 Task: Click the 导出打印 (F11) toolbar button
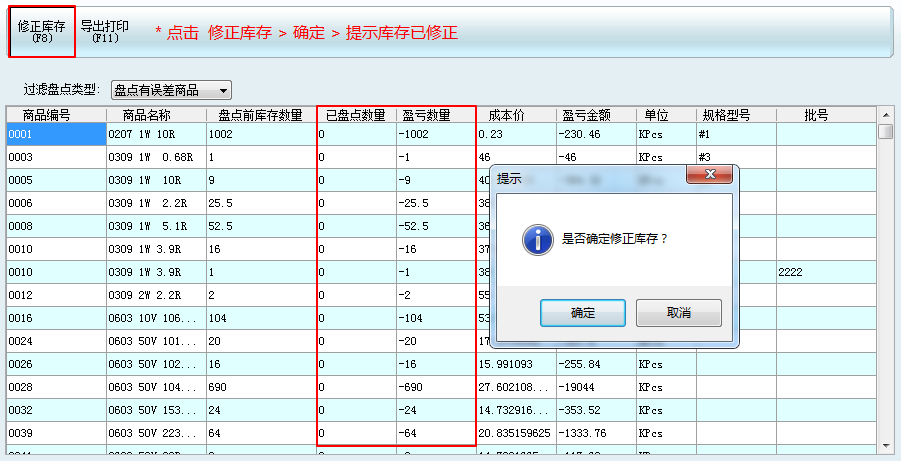tap(106, 31)
